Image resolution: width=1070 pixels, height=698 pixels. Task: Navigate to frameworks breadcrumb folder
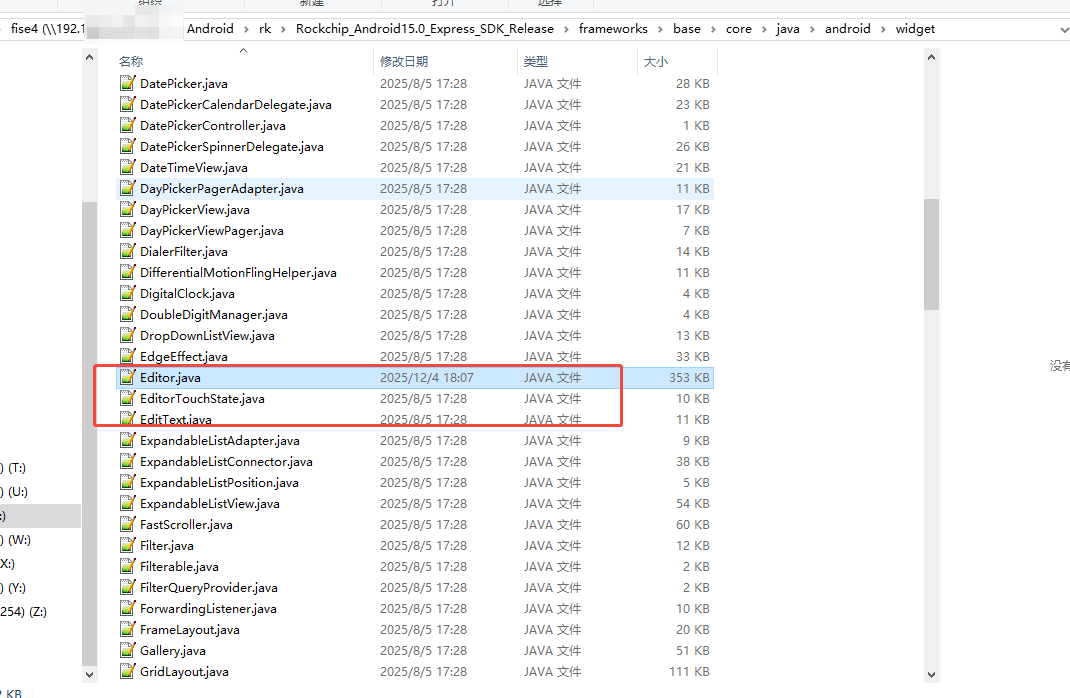tap(613, 29)
